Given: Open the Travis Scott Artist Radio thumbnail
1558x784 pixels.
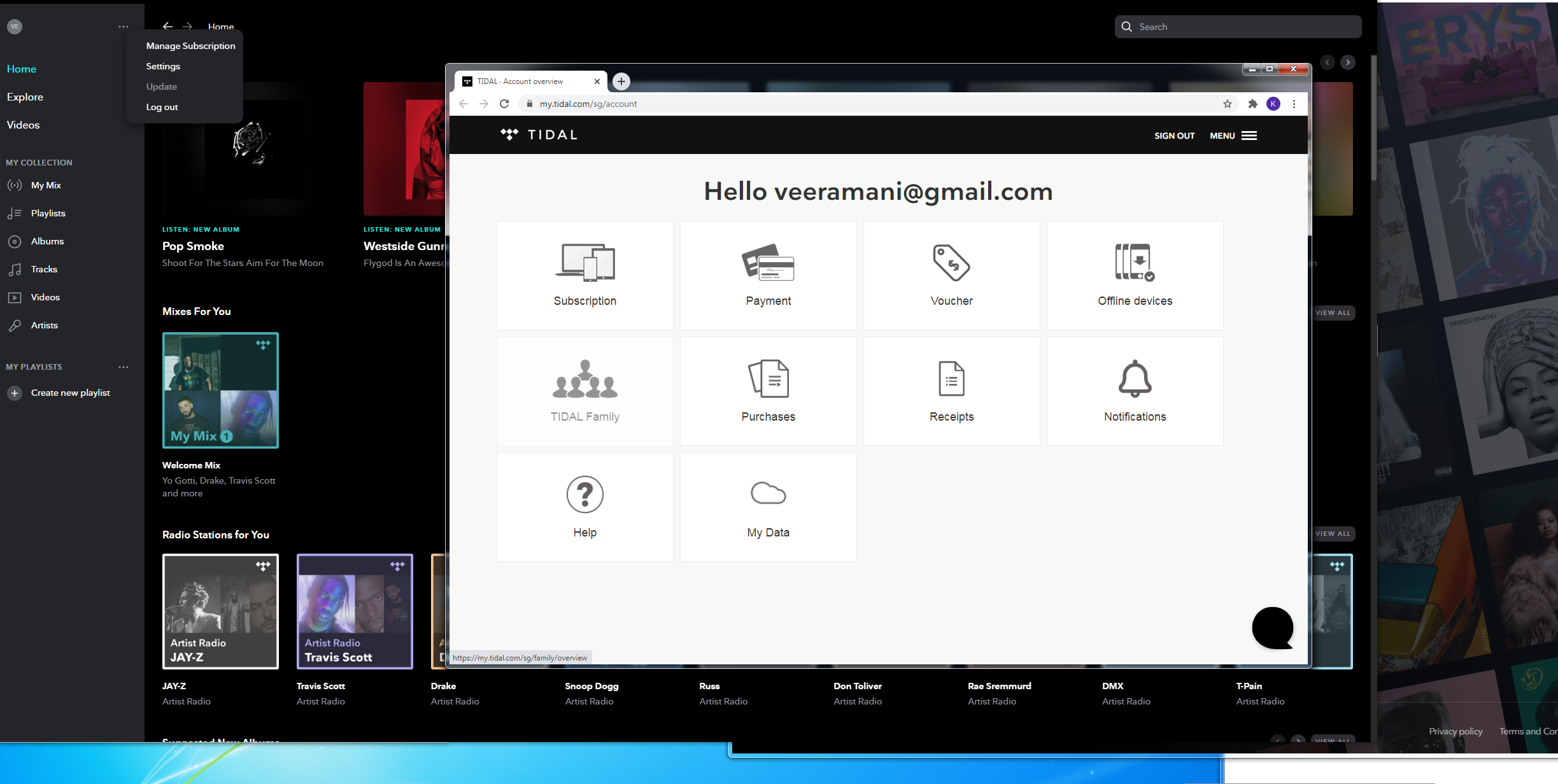Looking at the screenshot, I should tap(355, 611).
